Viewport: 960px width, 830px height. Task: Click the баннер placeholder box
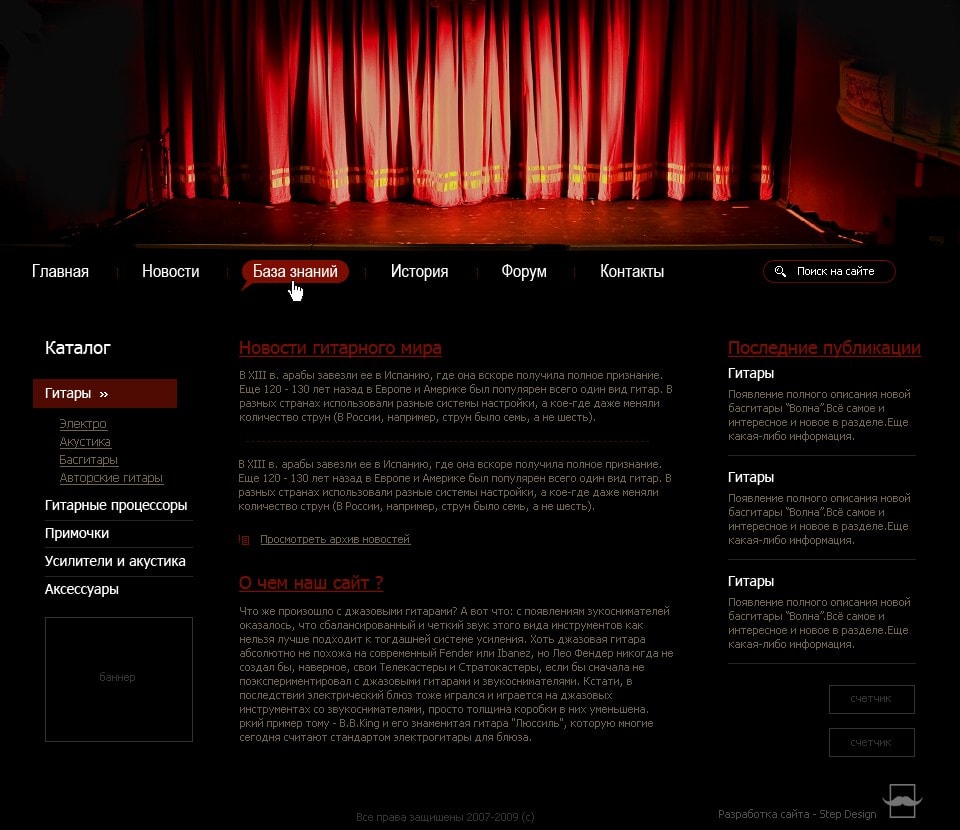119,679
